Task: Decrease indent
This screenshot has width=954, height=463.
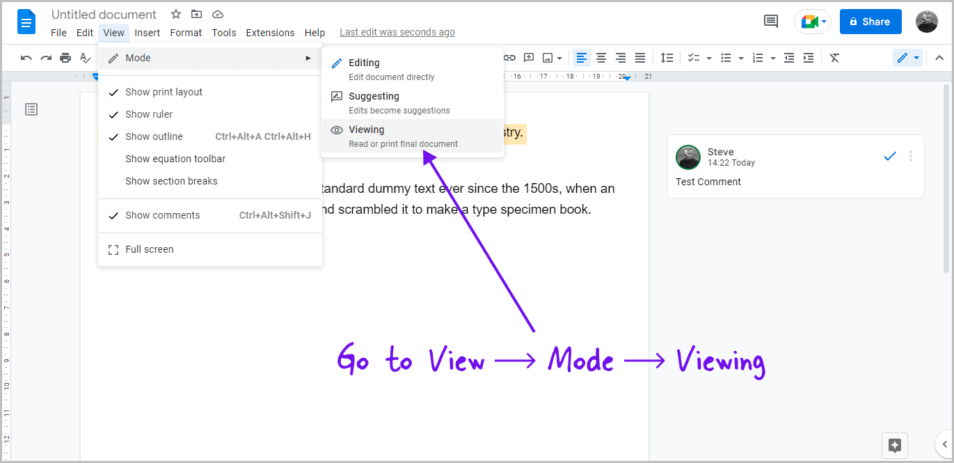Action: click(x=789, y=58)
